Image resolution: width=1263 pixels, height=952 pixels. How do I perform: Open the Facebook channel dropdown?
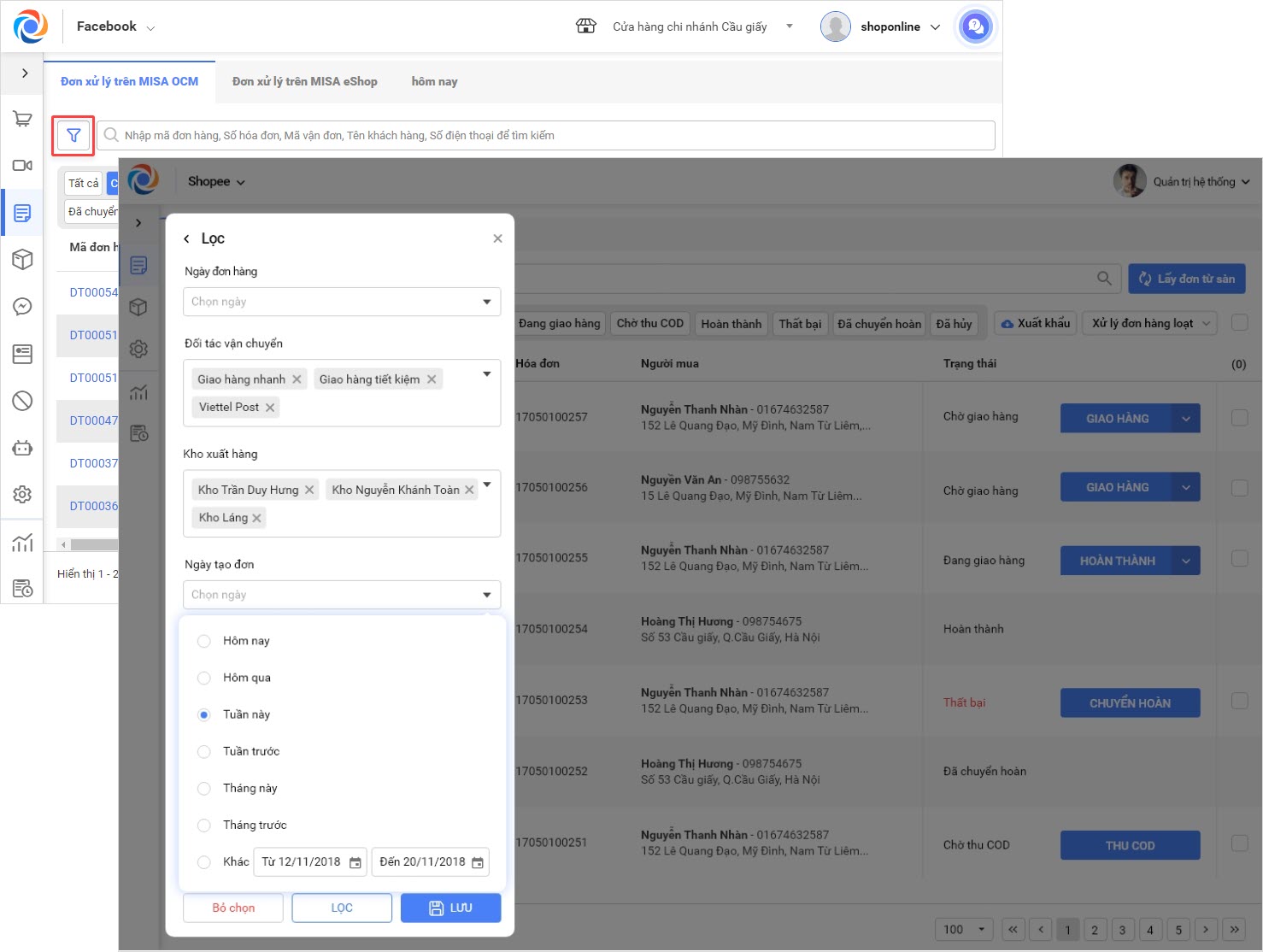pyautogui.click(x=115, y=26)
